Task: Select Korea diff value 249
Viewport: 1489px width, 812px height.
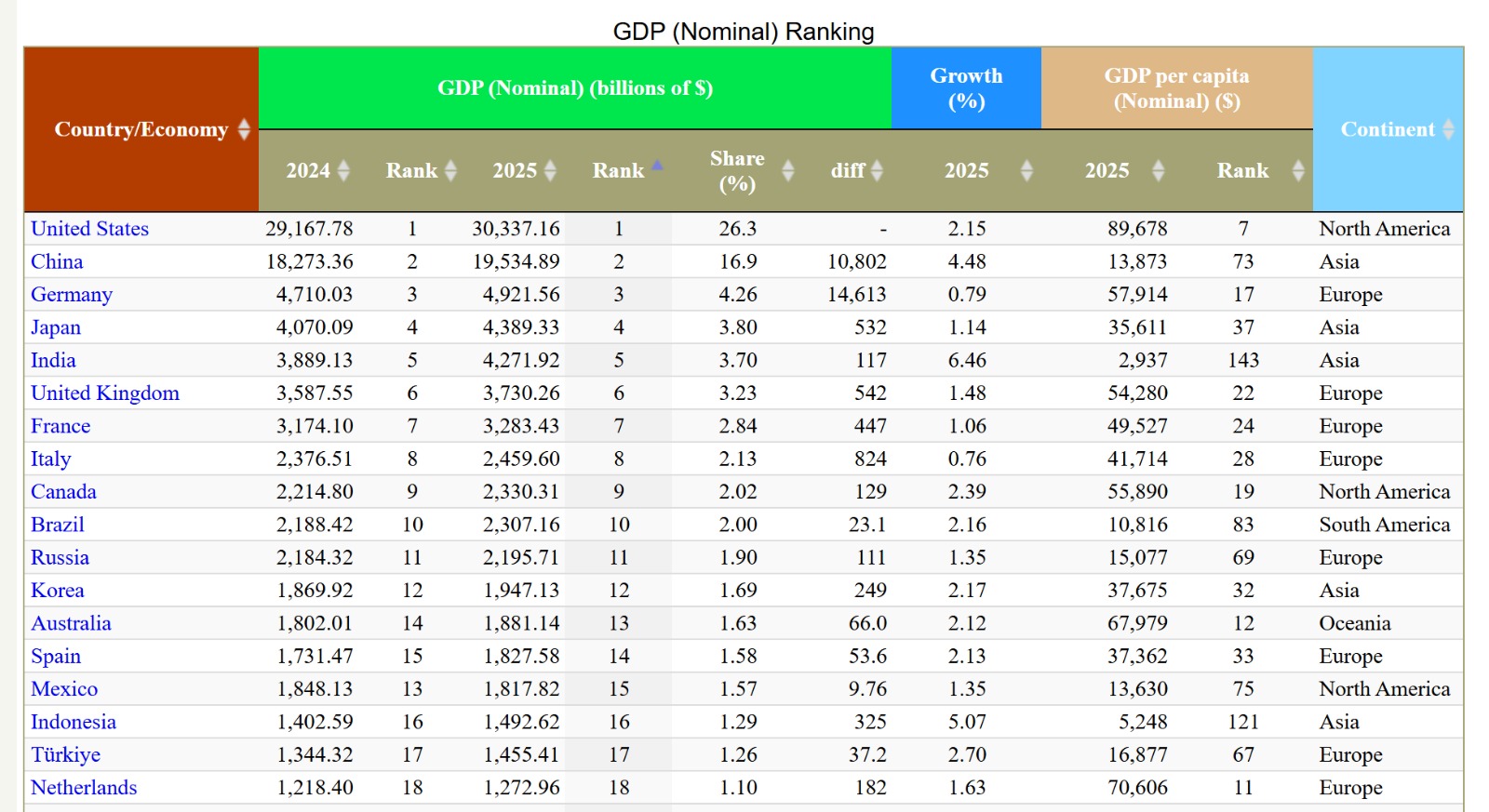Action: (x=870, y=591)
